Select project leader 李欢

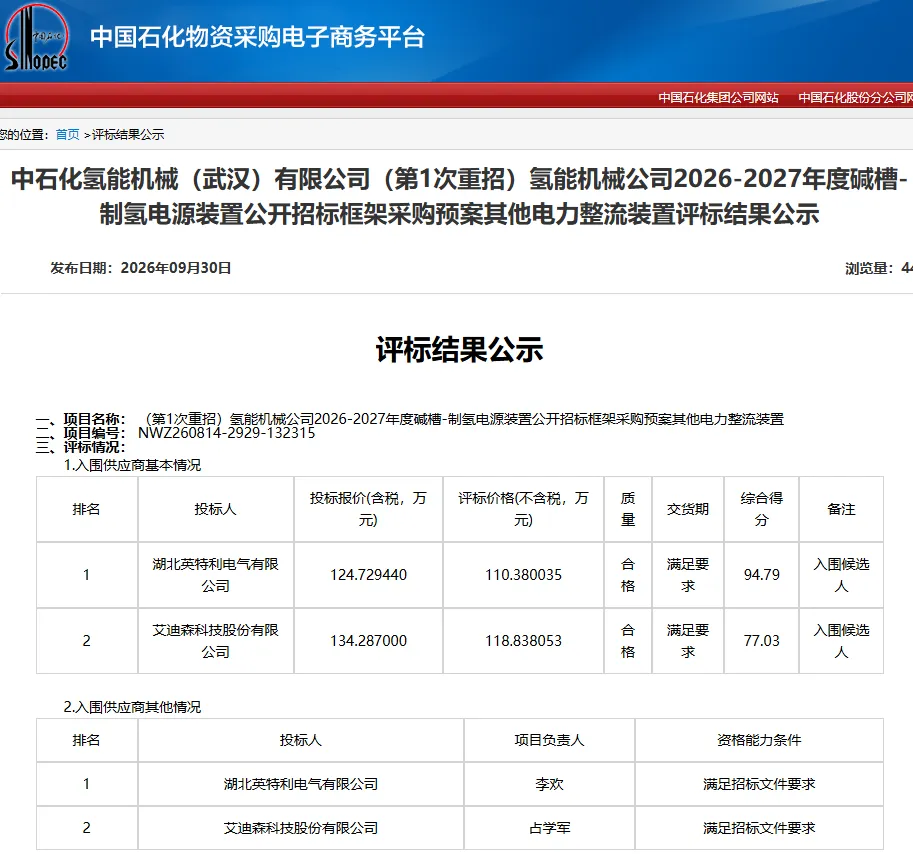(549, 784)
